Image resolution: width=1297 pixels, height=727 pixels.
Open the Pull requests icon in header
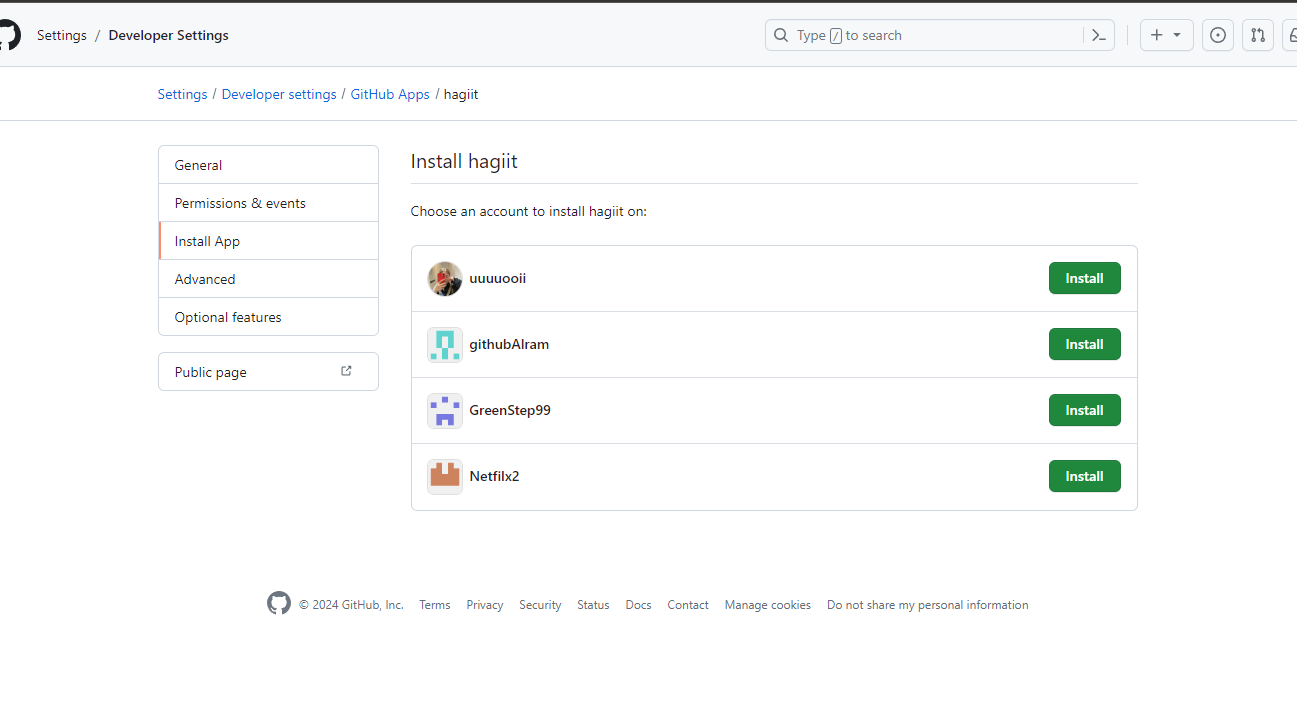coord(1258,35)
